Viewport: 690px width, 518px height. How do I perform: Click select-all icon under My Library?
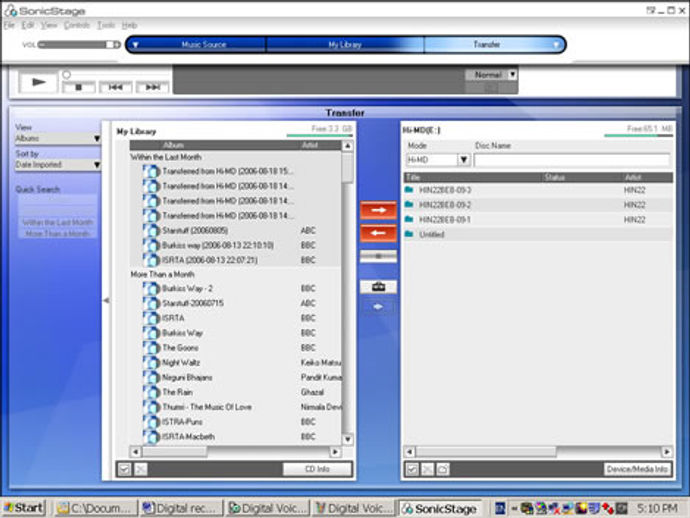click(124, 469)
